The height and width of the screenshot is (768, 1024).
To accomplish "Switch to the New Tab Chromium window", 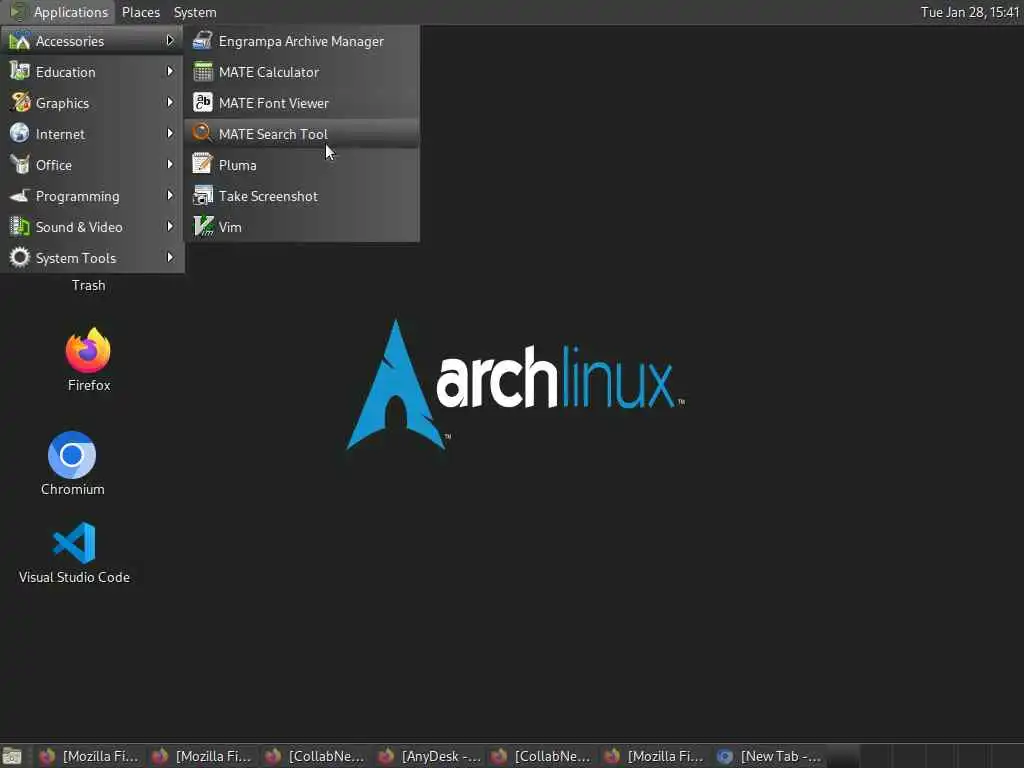I will point(769,756).
